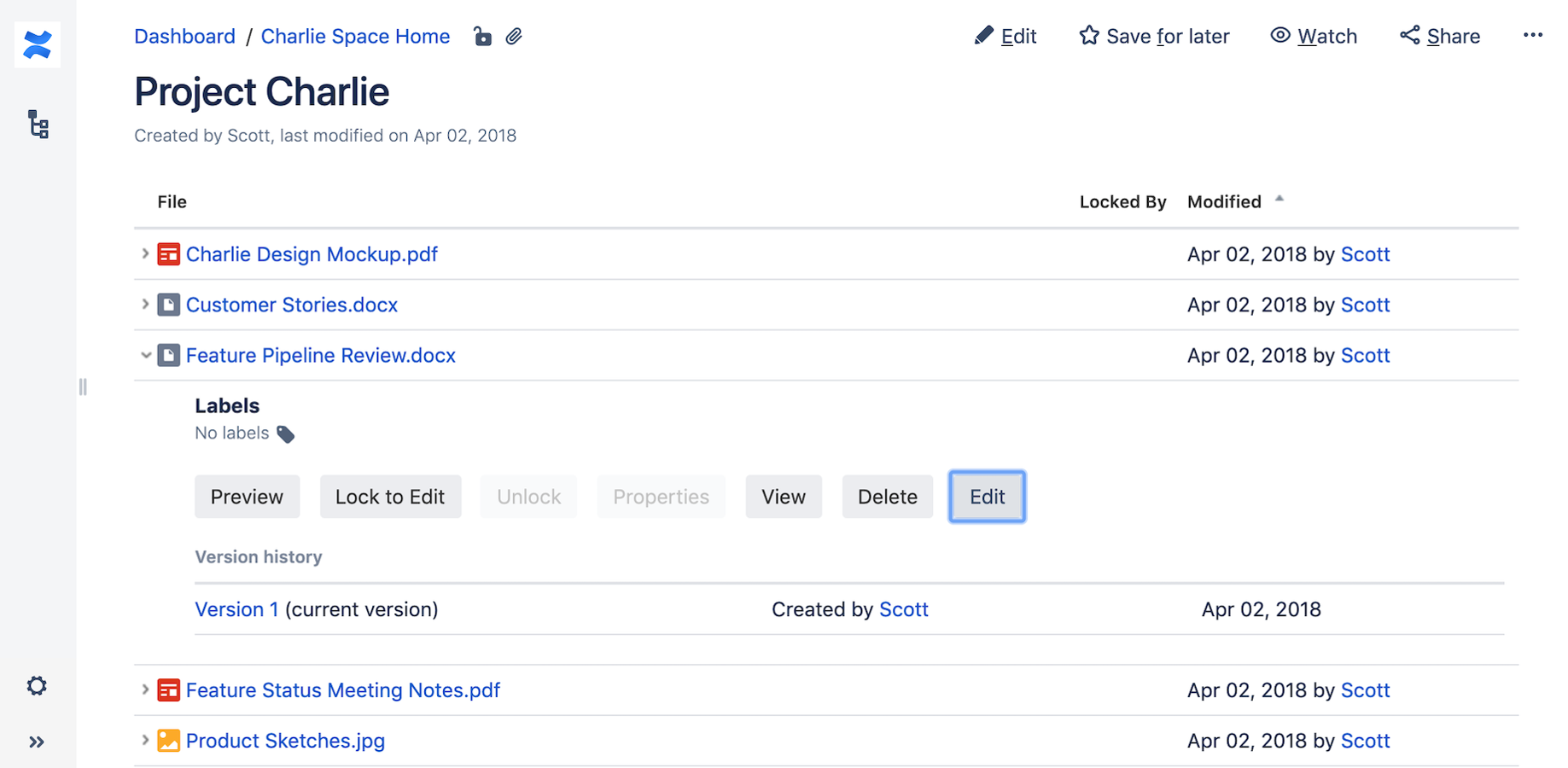Viewport: 1568px width, 768px height.
Task: Open sharing with the Share icon
Action: [1409, 35]
